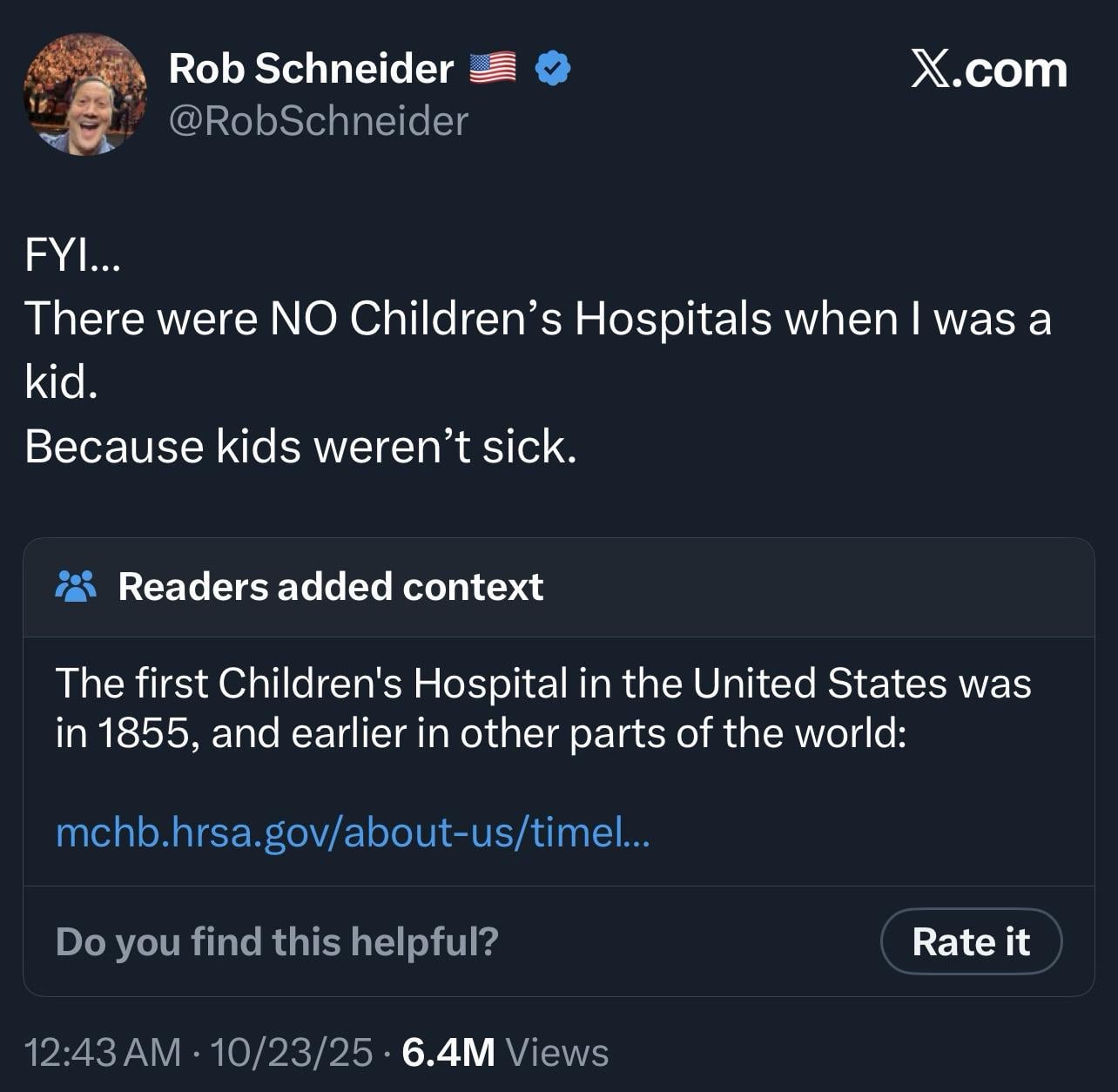
Task: Click "Do you find this helpful?" text
Action: 277,941
